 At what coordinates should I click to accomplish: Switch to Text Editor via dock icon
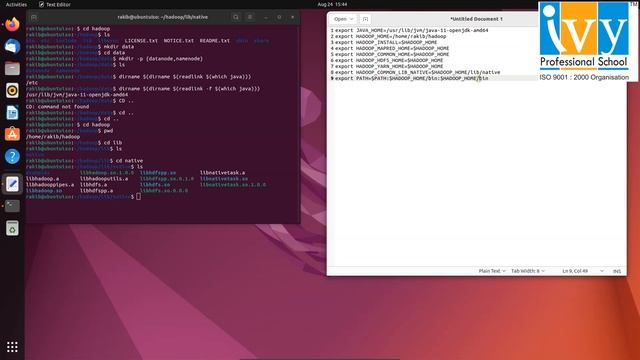point(12,184)
